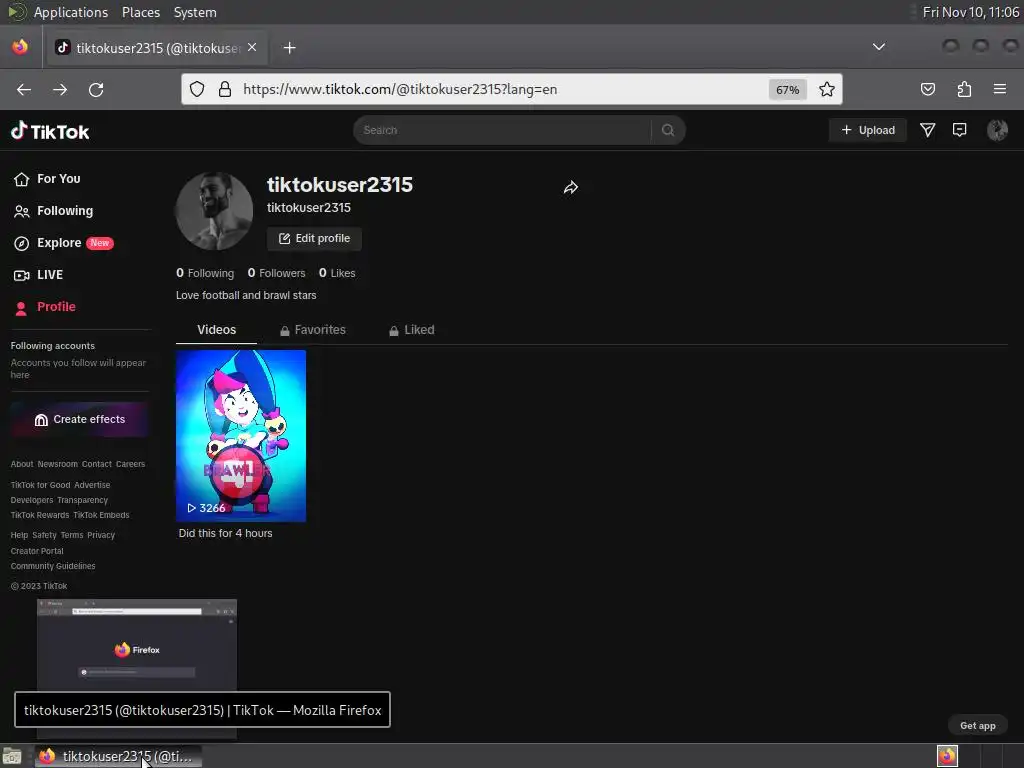
Task: Go to the For You feed
Action: [47, 179]
